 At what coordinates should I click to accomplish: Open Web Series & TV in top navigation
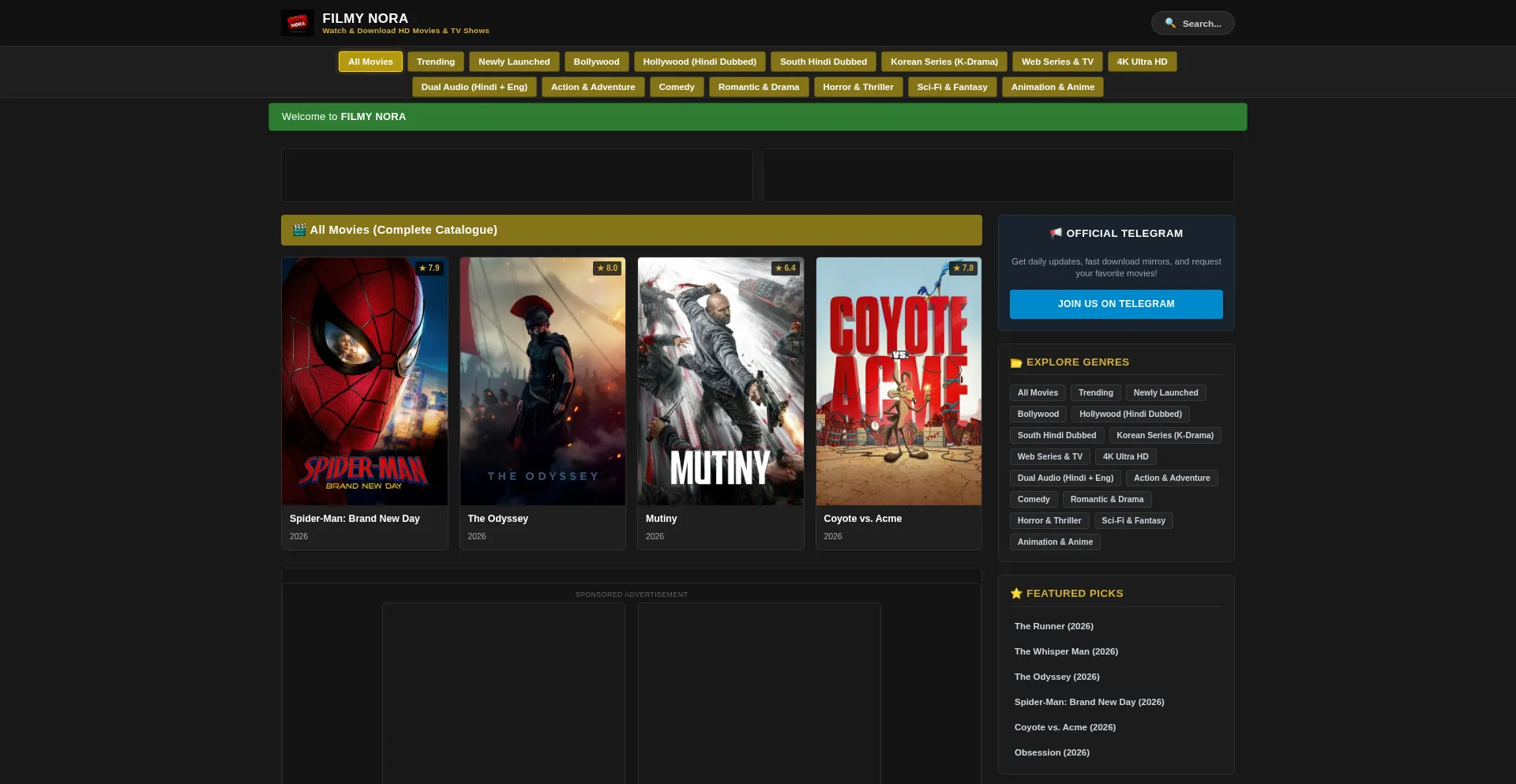1057,62
